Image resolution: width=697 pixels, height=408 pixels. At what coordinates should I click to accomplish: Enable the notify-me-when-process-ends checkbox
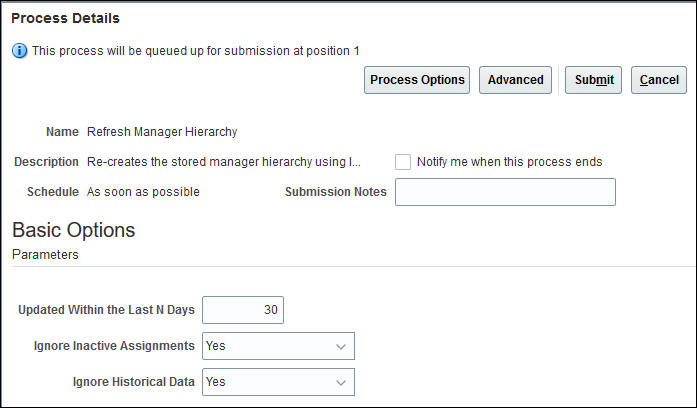[x=403, y=162]
